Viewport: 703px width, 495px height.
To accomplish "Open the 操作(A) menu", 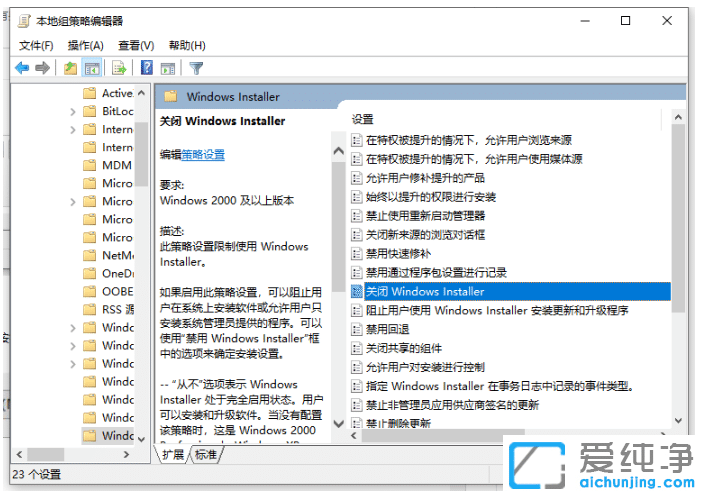I will click(86, 45).
